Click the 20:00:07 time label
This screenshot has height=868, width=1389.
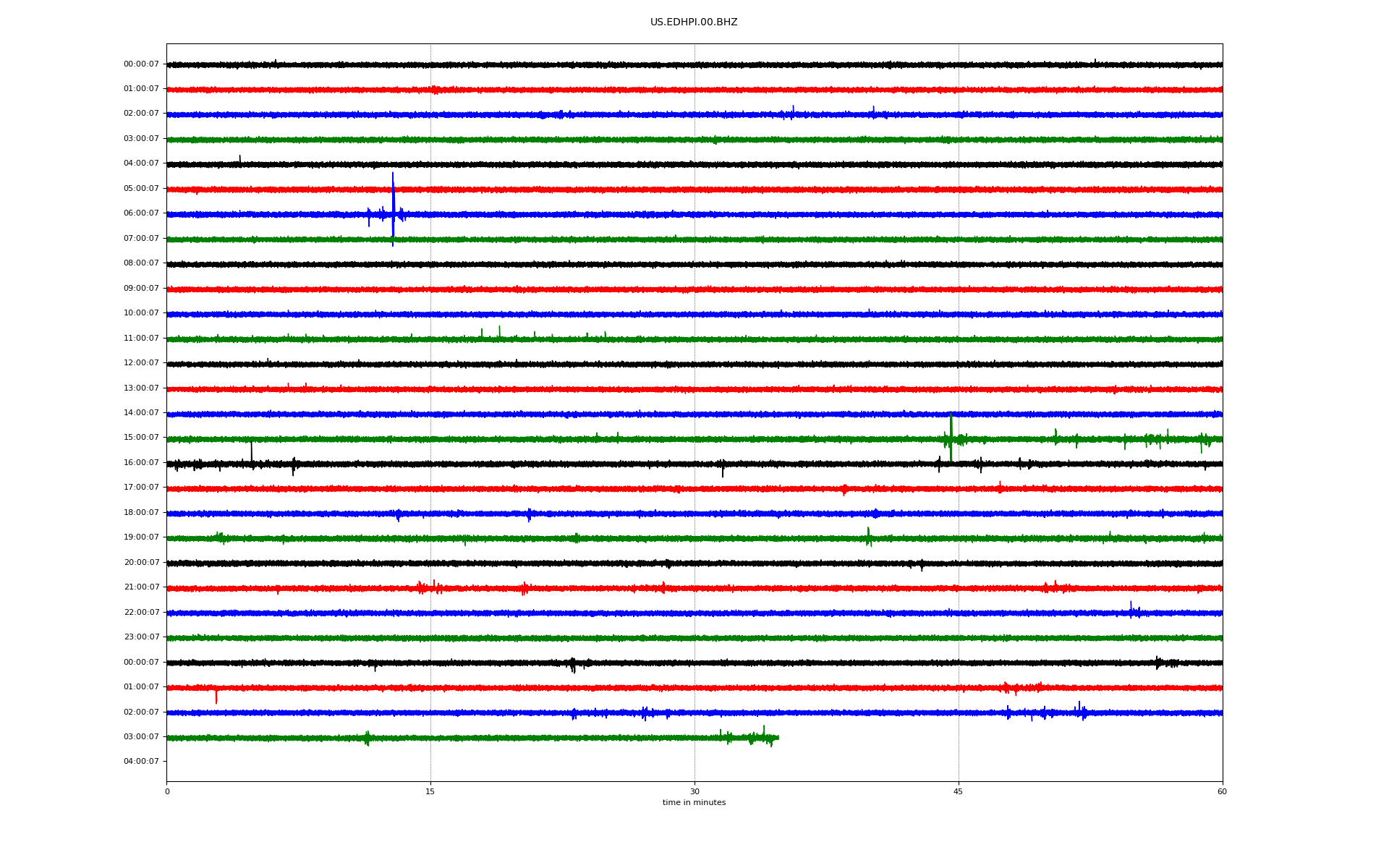141,563
